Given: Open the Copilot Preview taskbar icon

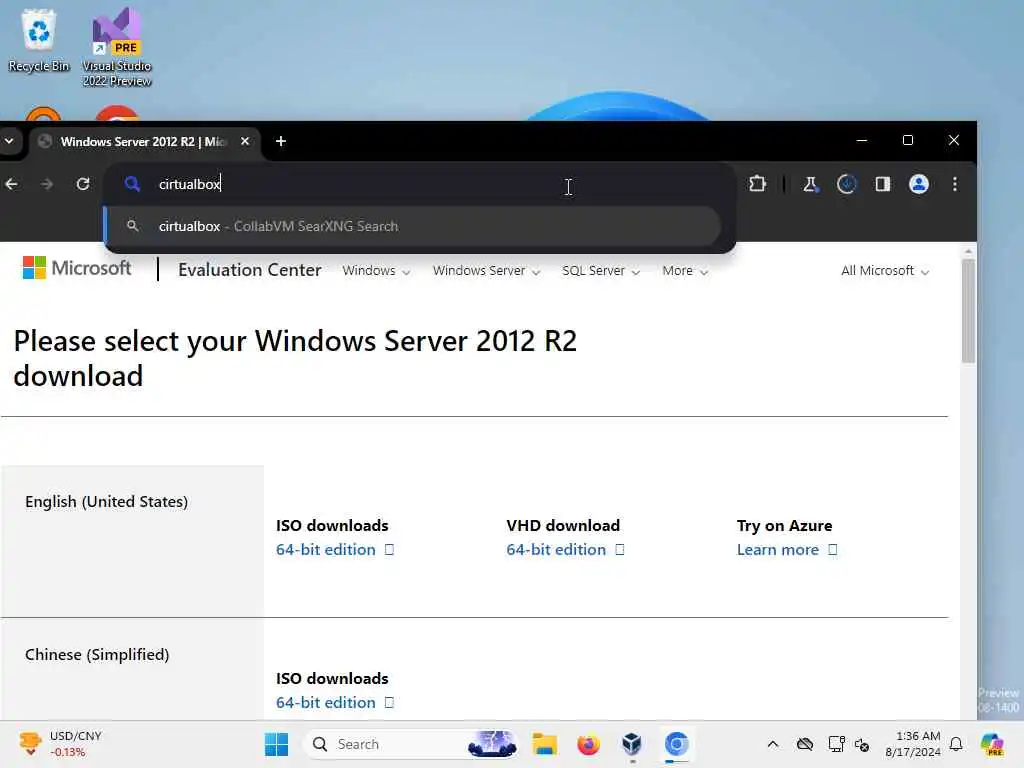Looking at the screenshot, I should (x=992, y=744).
